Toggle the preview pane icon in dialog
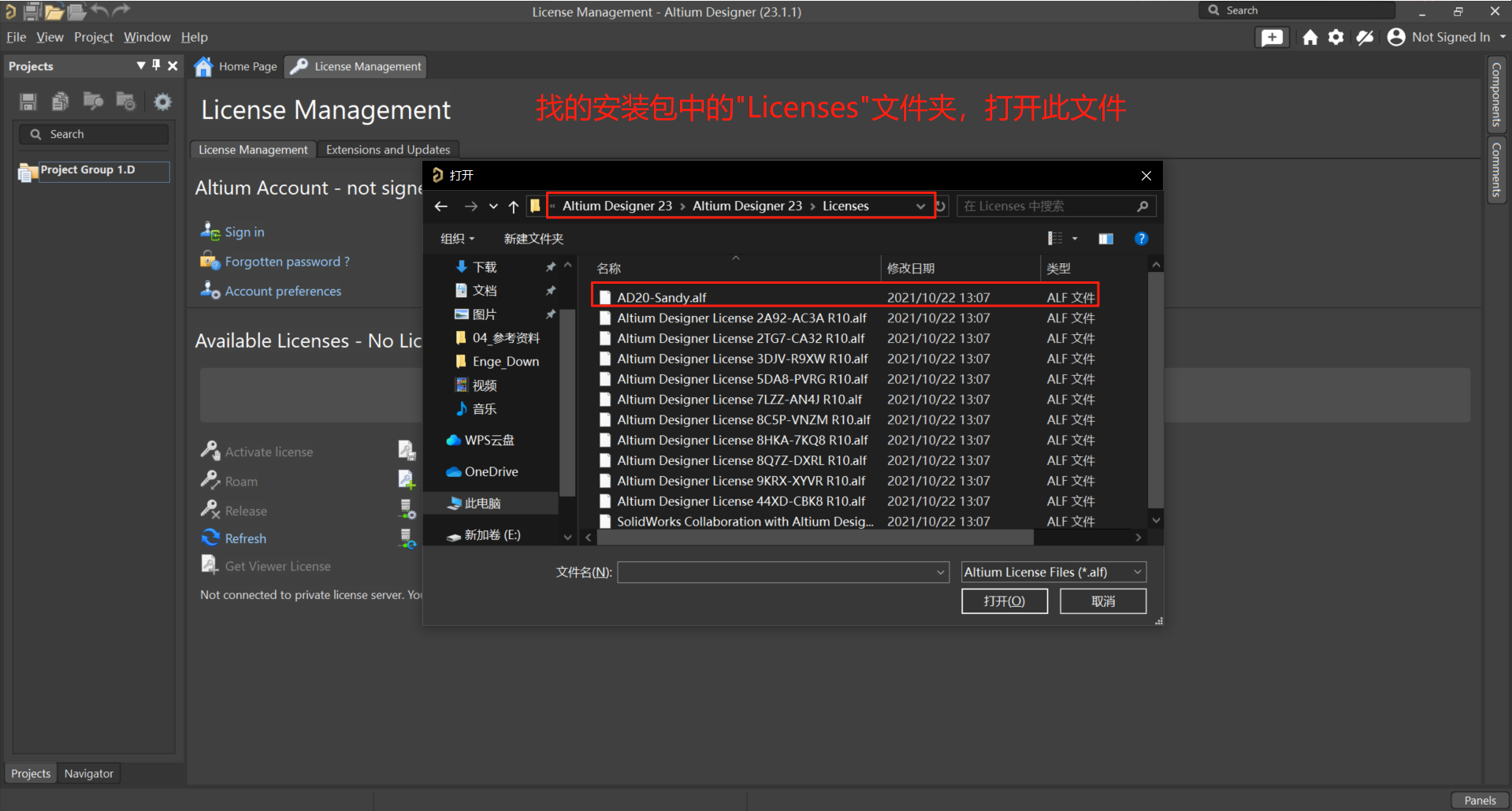The image size is (1512, 811). click(1106, 239)
